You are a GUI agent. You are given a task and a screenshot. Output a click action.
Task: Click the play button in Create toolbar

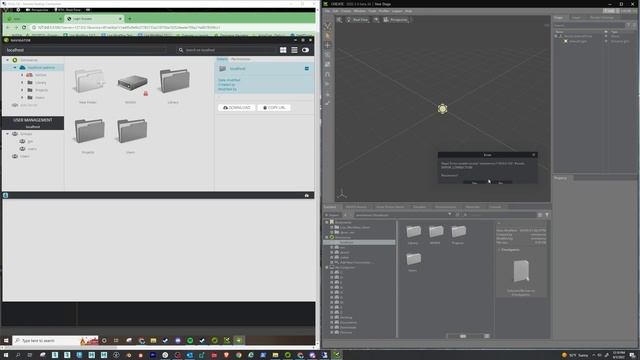click(x=327, y=84)
